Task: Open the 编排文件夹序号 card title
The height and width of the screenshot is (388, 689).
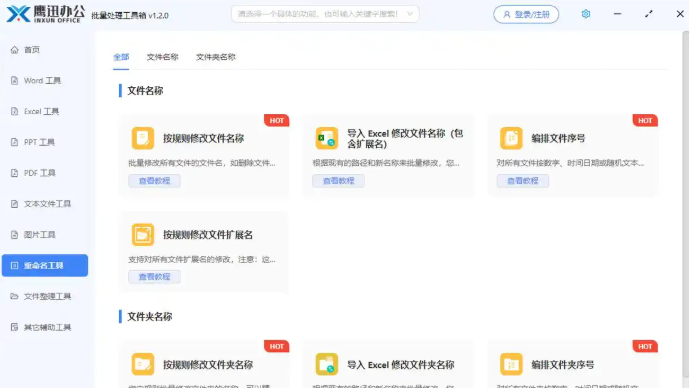Action: tap(562, 364)
